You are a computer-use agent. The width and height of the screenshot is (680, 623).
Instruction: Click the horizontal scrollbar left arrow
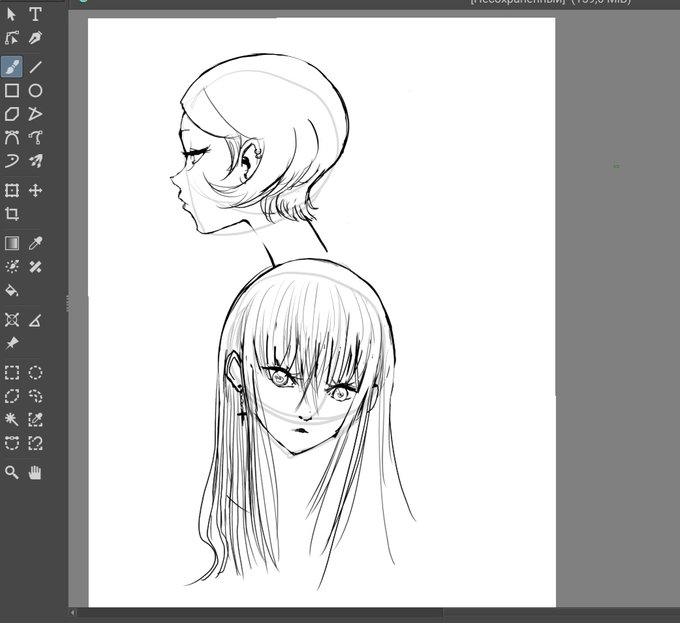[x=72, y=613]
